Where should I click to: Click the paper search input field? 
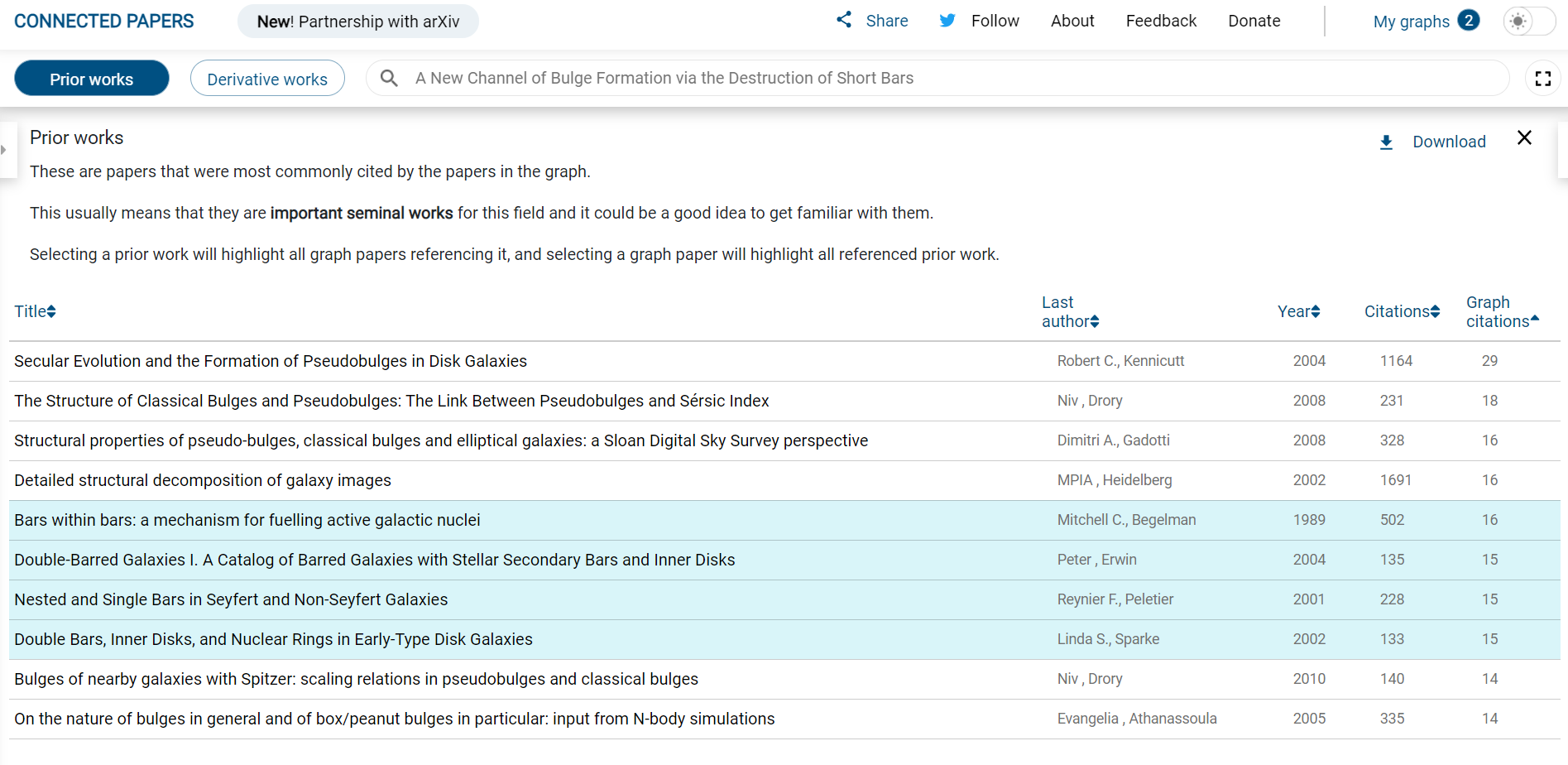click(952, 78)
